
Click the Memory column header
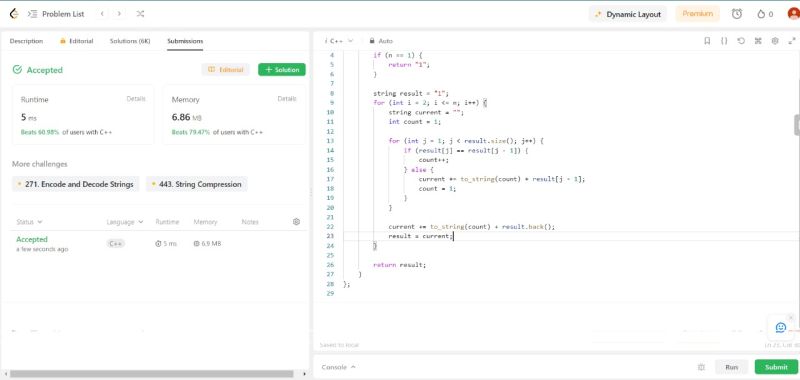(x=205, y=222)
